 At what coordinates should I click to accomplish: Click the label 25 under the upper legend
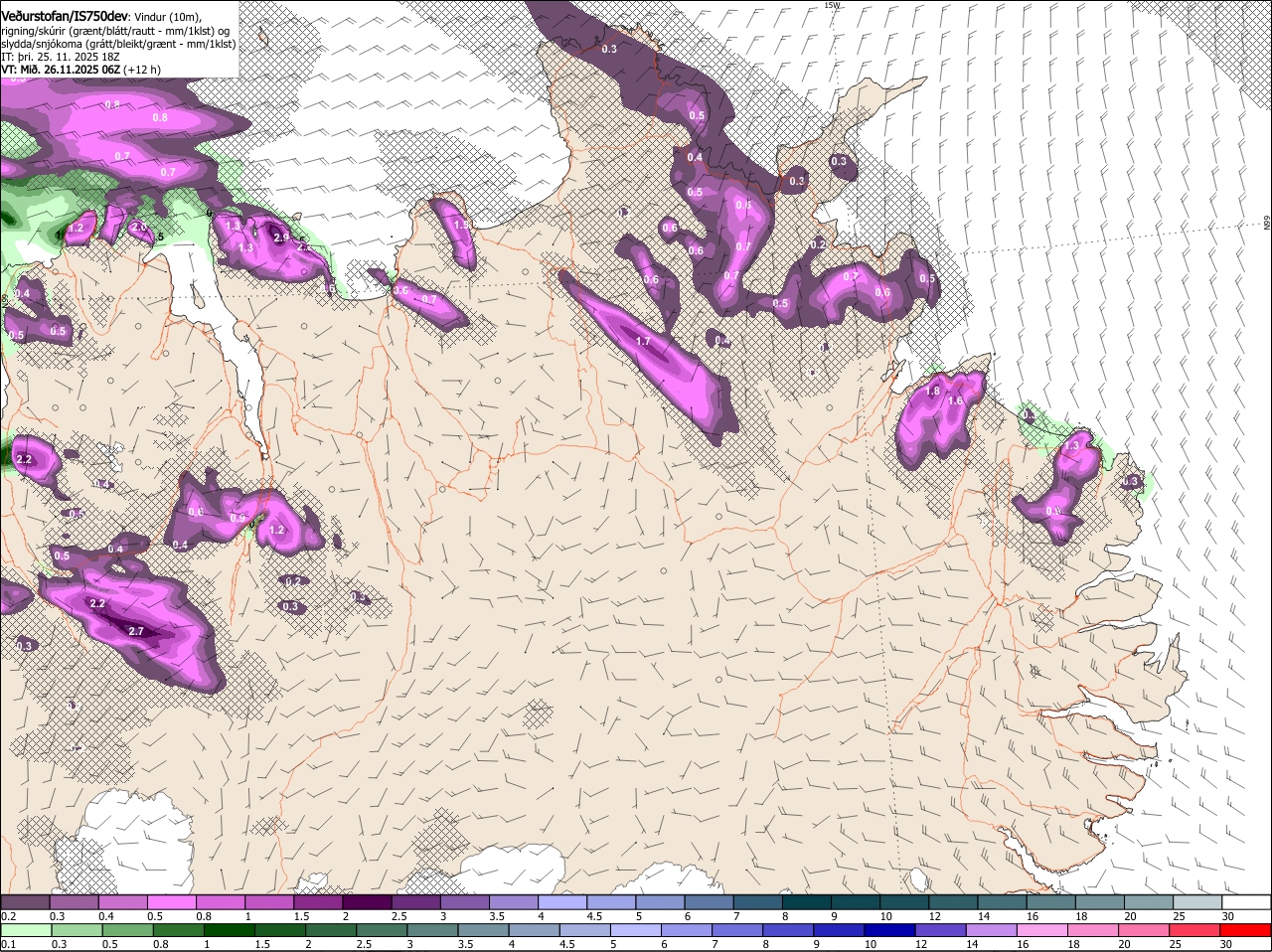click(x=1180, y=916)
